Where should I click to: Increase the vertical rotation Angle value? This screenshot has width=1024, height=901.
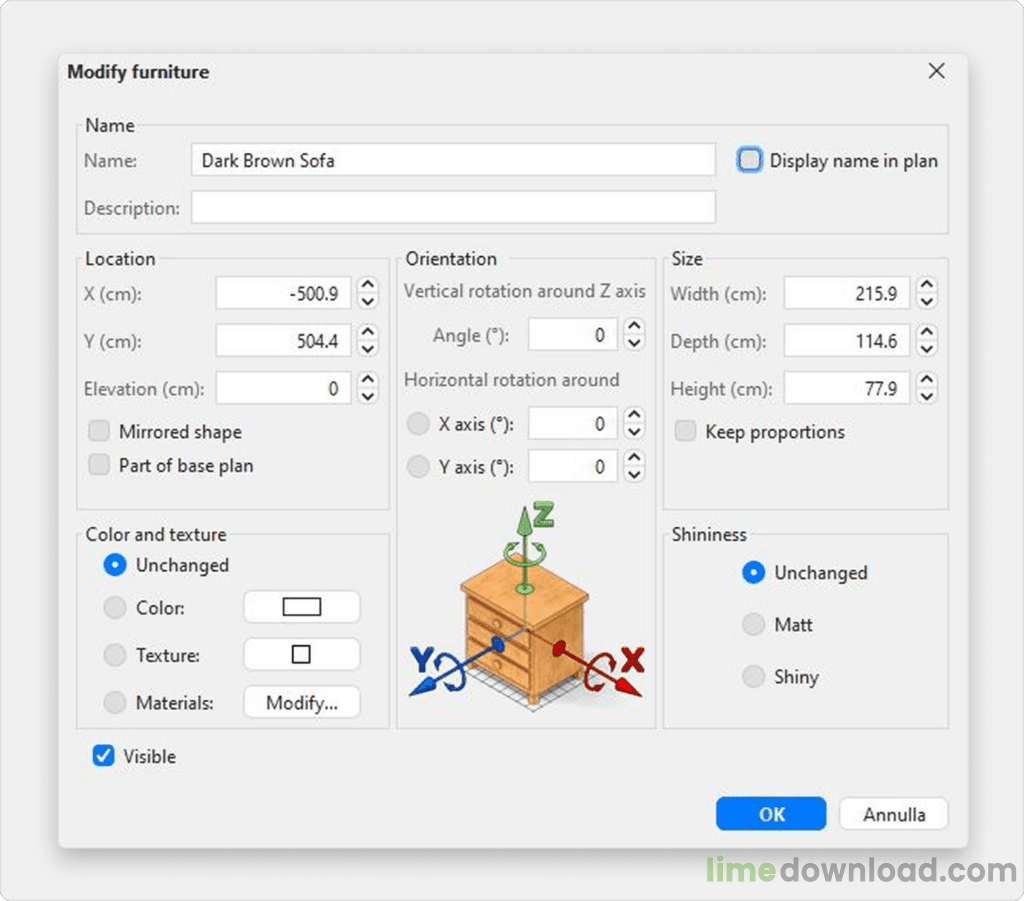click(633, 326)
